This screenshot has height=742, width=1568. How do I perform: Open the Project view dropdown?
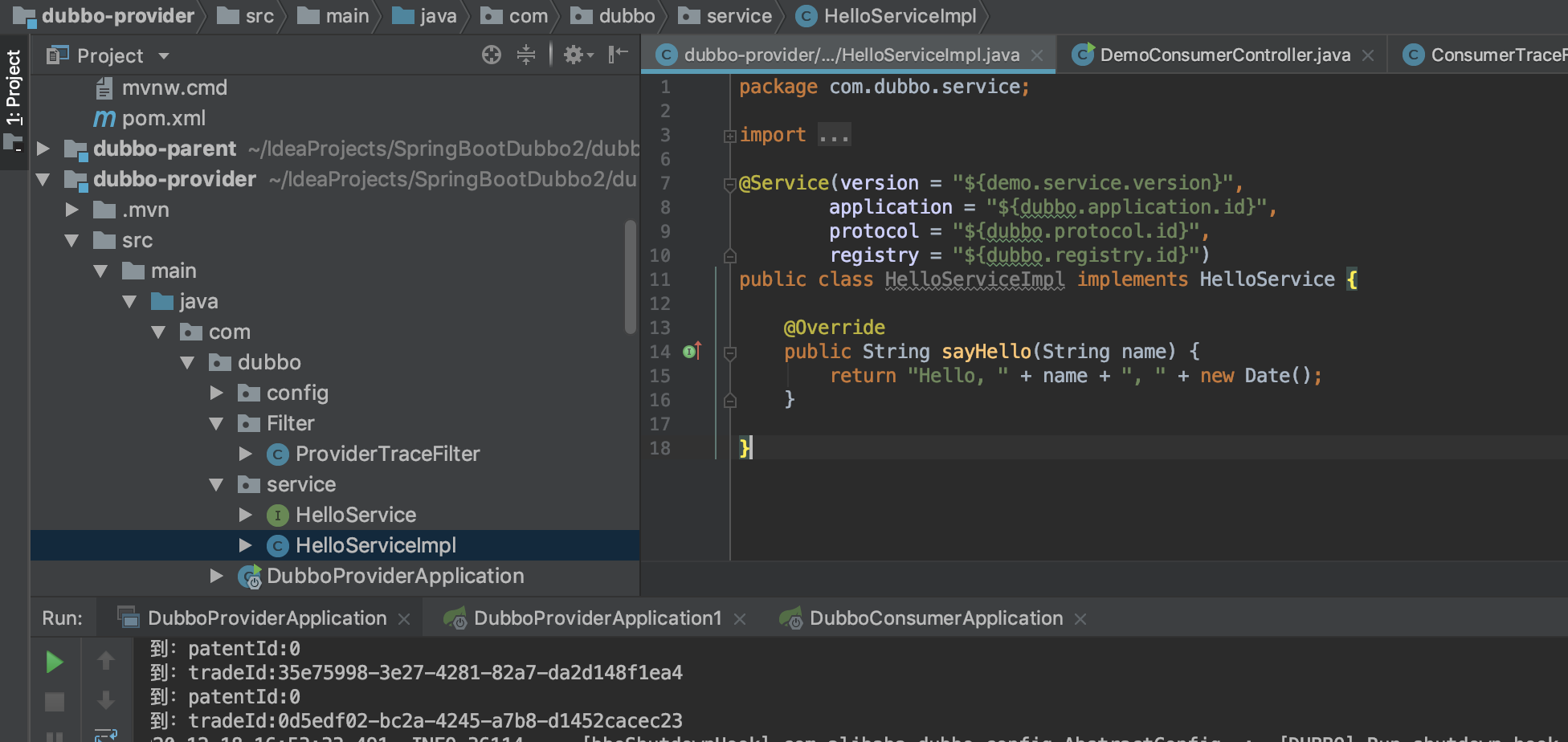tap(164, 56)
